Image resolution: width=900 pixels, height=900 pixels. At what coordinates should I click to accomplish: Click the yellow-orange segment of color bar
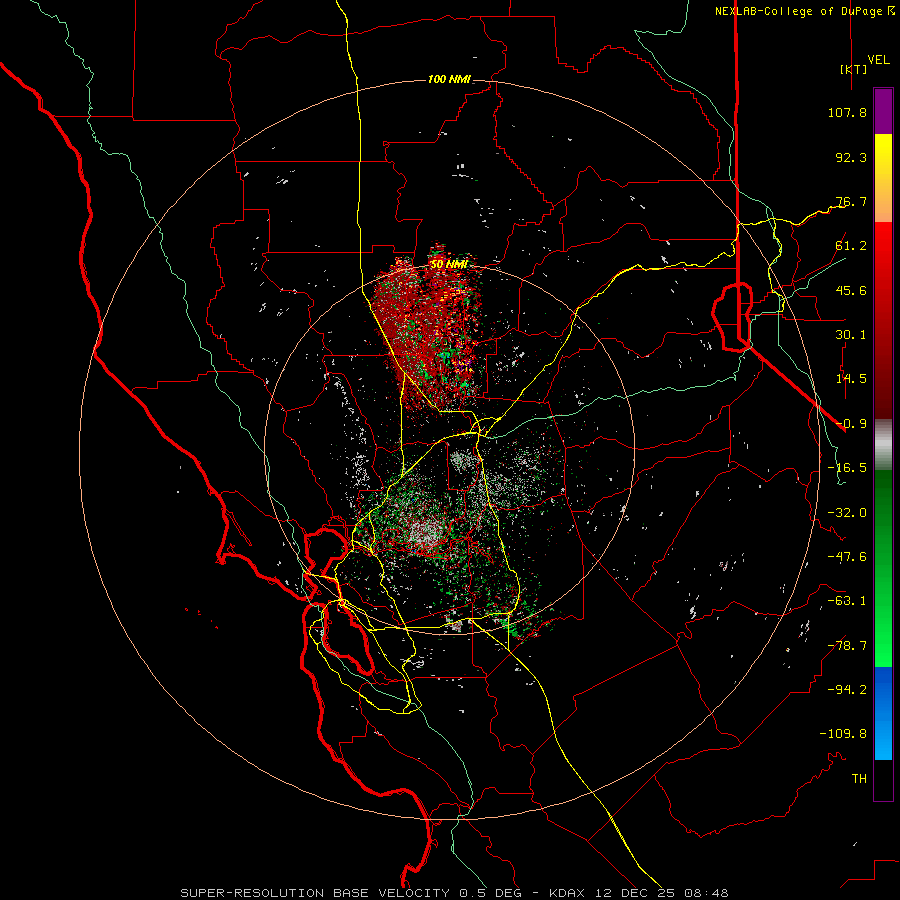tap(883, 178)
